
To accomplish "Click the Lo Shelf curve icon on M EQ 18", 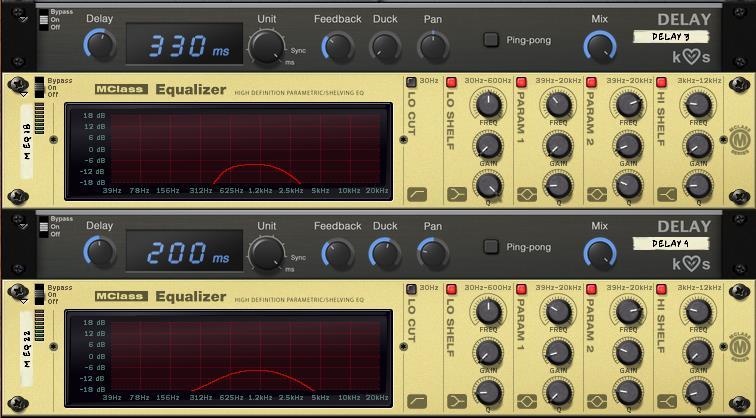I will [x=457, y=194].
